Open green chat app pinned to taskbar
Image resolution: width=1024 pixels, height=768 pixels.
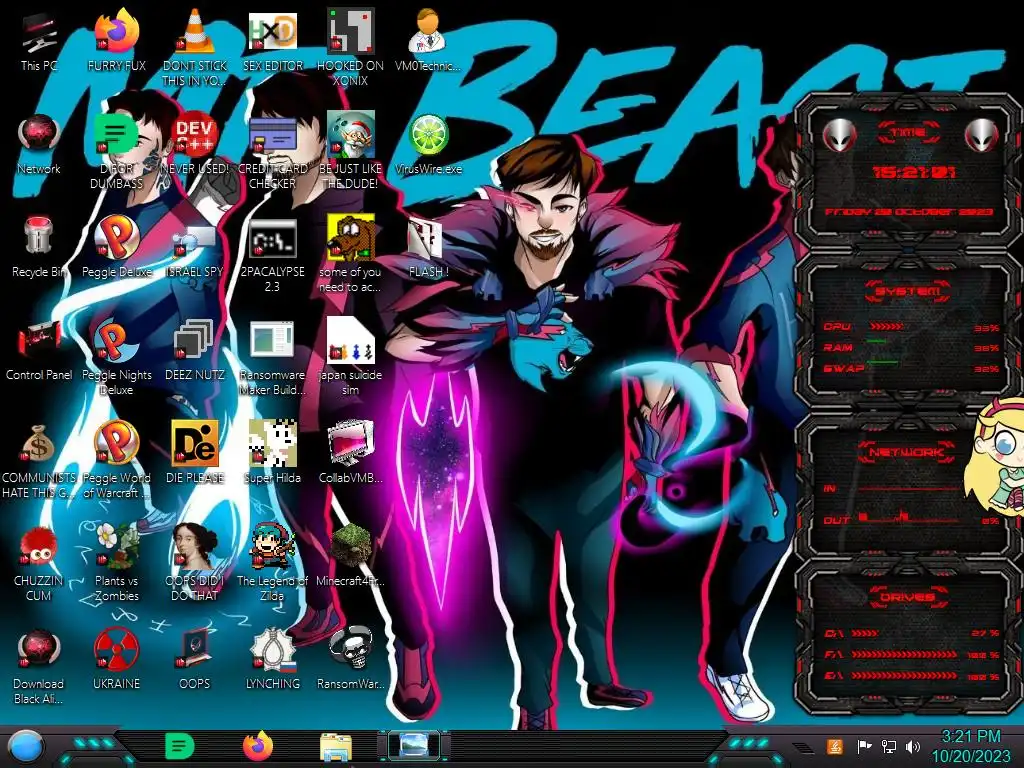click(x=180, y=746)
